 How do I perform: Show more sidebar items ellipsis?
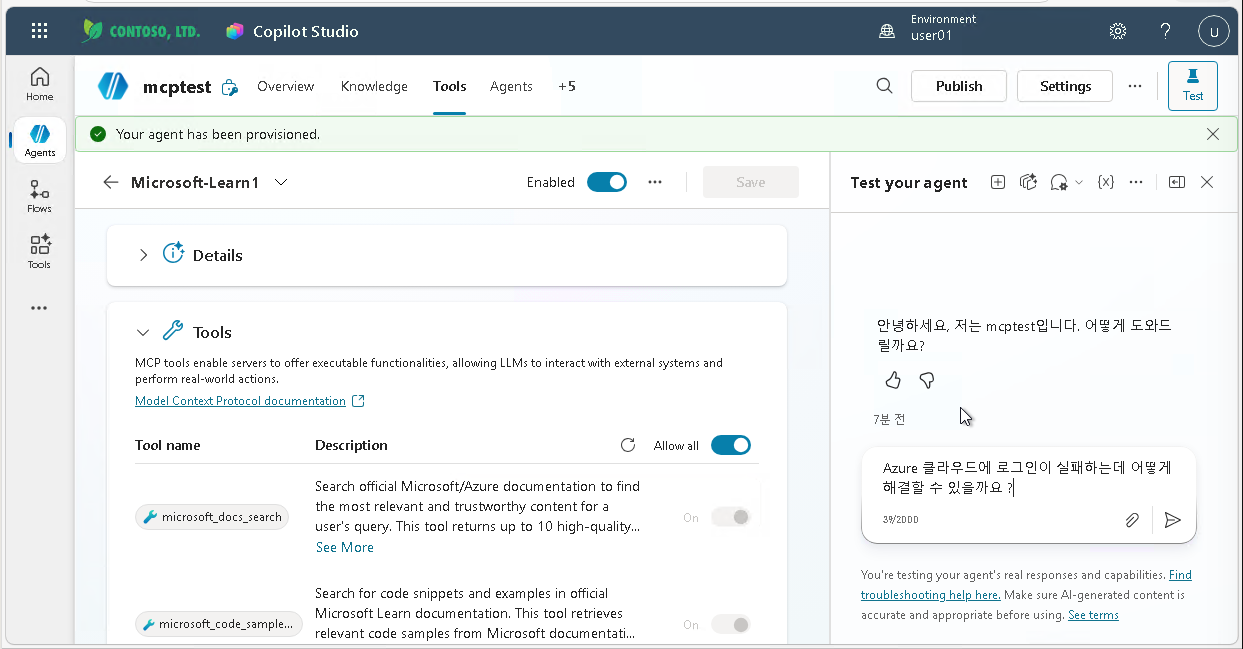pyautogui.click(x=39, y=308)
